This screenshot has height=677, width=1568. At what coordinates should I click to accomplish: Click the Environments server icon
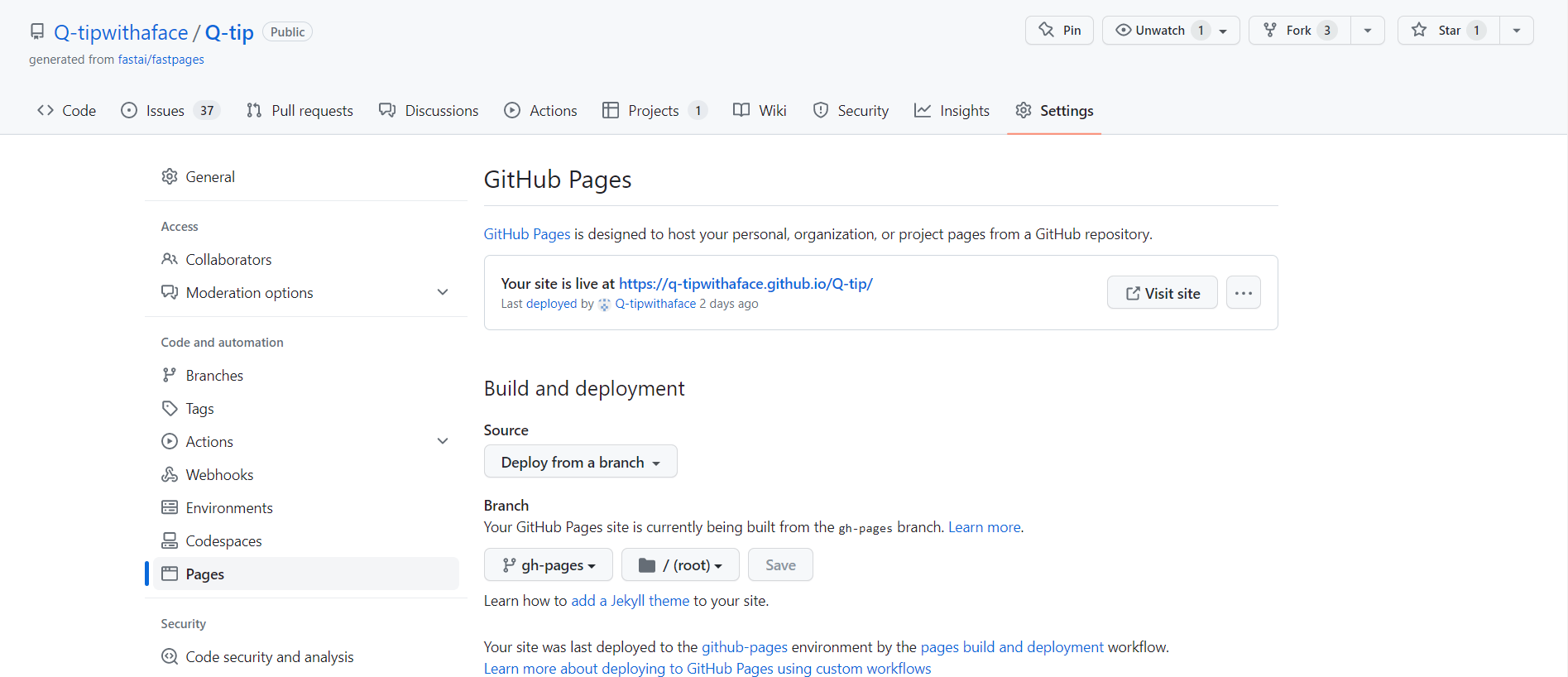pos(170,507)
